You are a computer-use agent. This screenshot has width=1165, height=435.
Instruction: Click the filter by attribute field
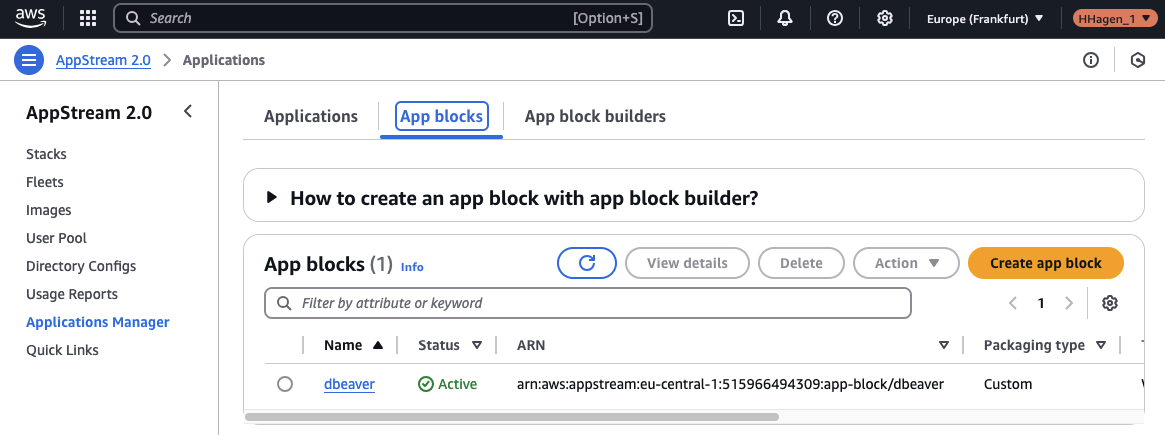pos(588,303)
